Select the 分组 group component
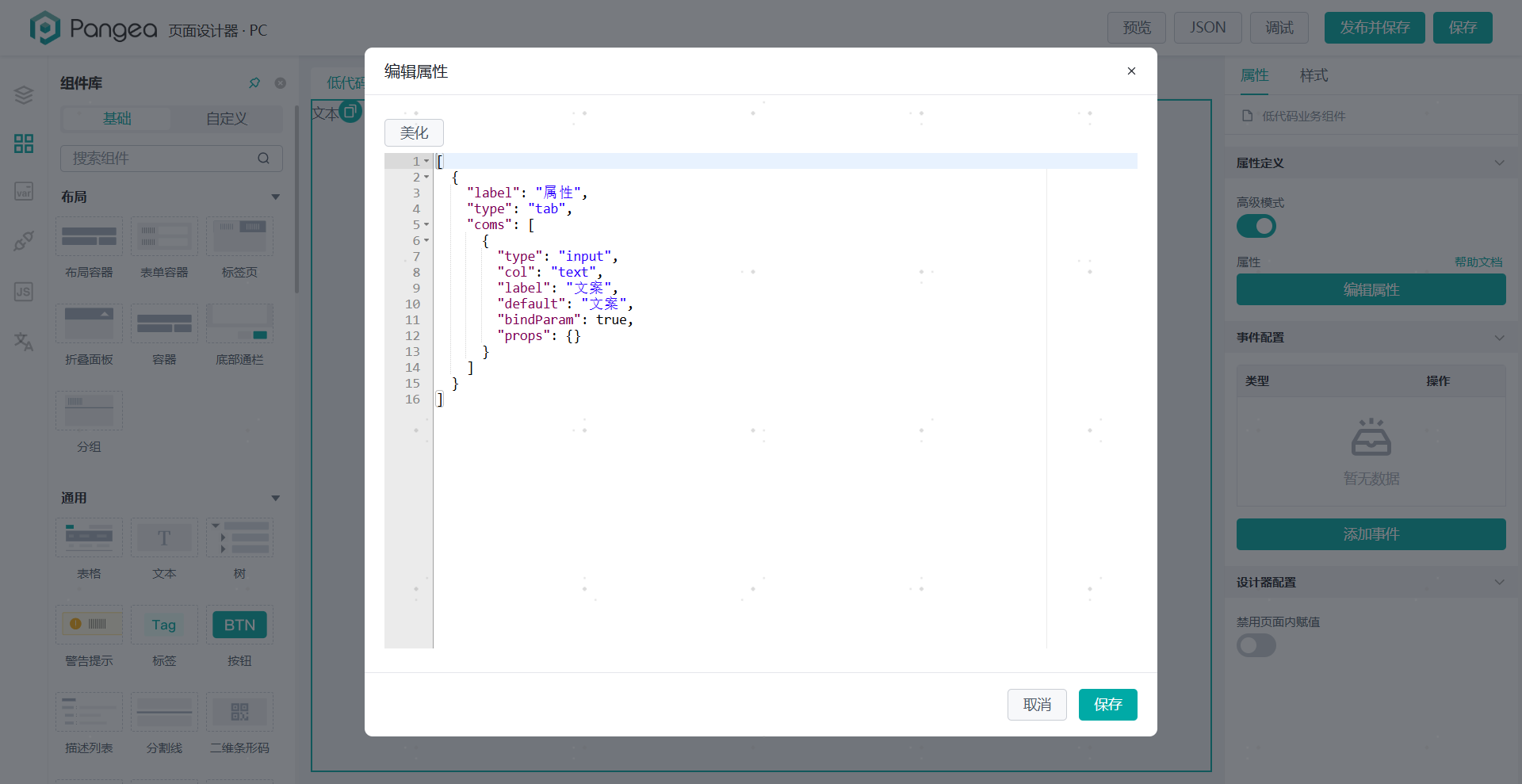1522x784 pixels. pos(89,422)
